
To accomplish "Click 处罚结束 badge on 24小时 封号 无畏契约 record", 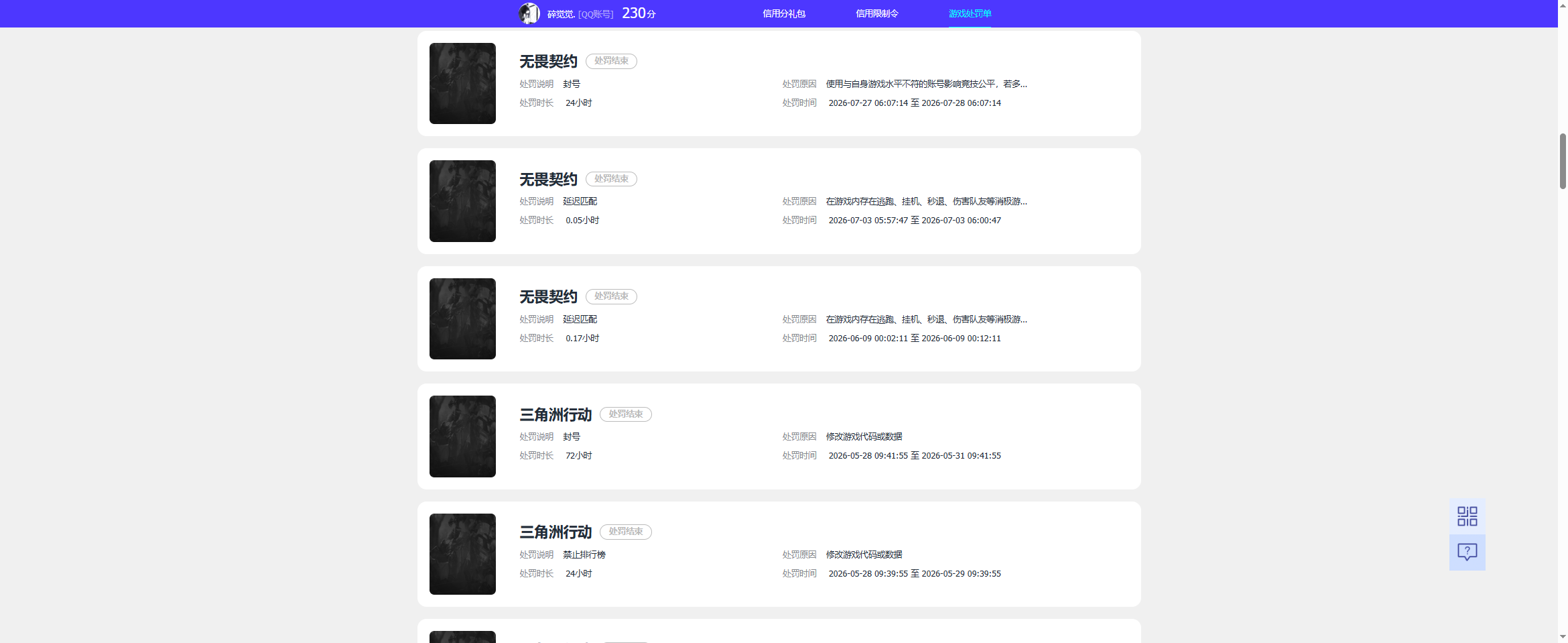I will [x=611, y=61].
